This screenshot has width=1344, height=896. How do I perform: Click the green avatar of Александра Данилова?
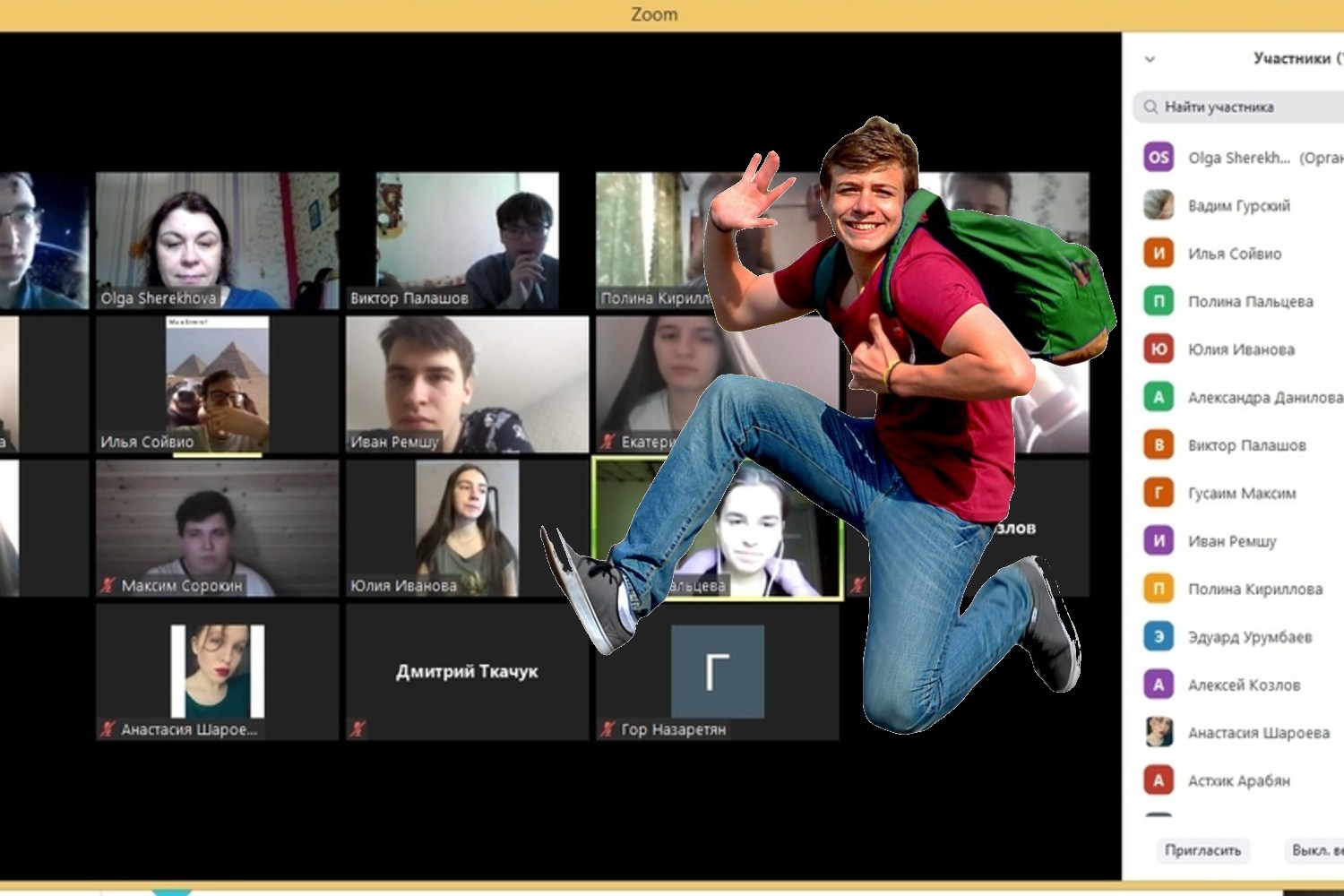(1159, 397)
